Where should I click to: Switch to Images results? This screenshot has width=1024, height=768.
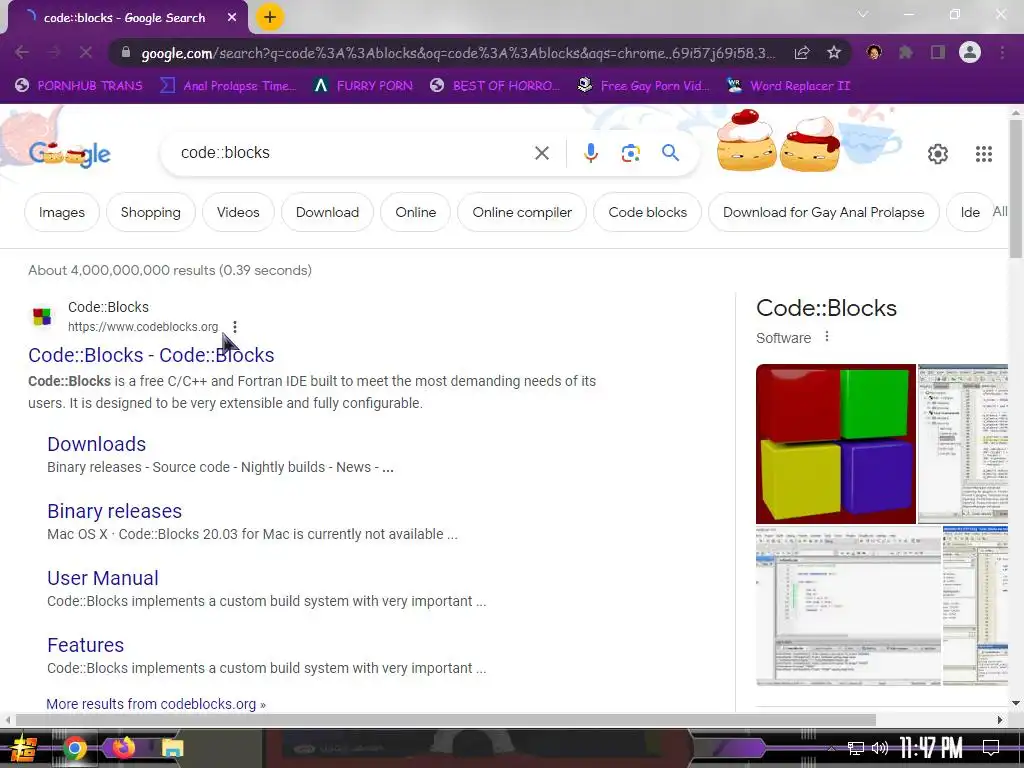coord(61,212)
